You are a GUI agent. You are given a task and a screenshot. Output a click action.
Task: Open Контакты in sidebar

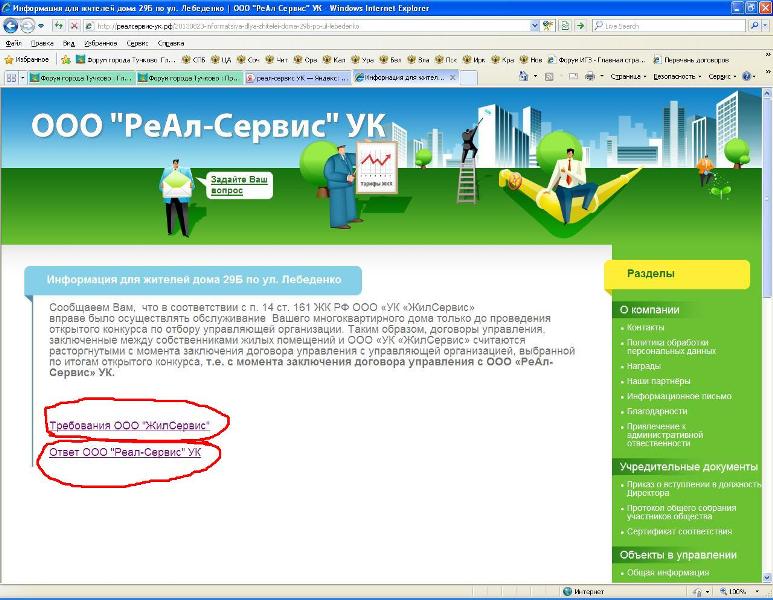(x=645, y=327)
